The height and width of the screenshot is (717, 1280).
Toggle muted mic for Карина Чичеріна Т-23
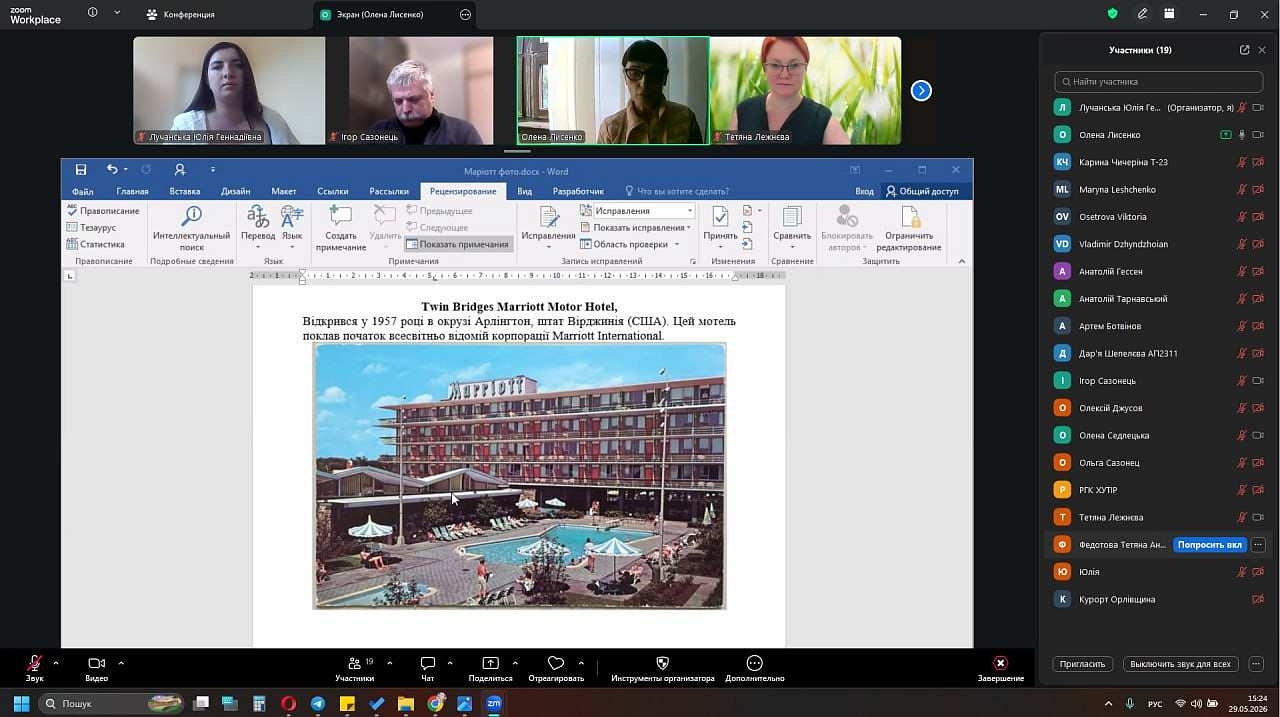point(1242,162)
